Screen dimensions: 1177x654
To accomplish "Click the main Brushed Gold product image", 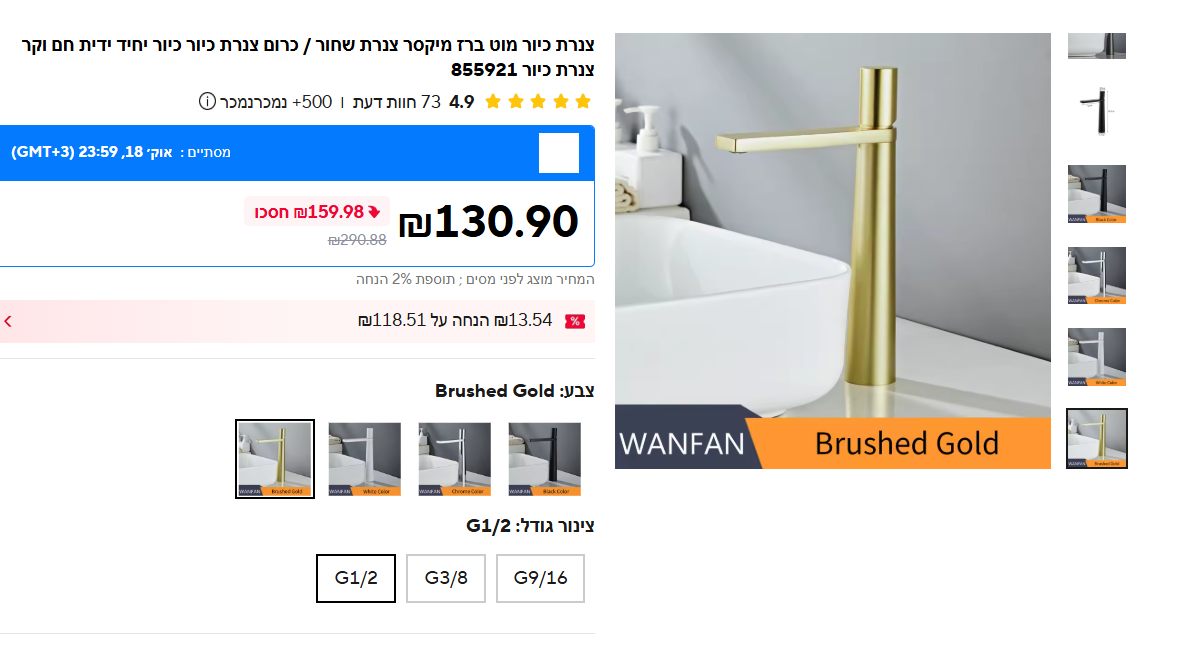I will click(832, 251).
